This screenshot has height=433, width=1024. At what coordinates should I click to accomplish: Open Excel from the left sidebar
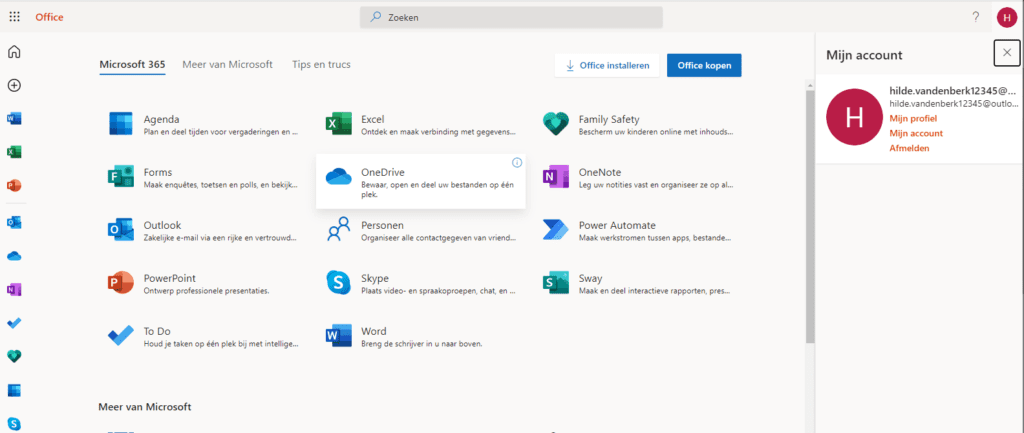[x=14, y=152]
